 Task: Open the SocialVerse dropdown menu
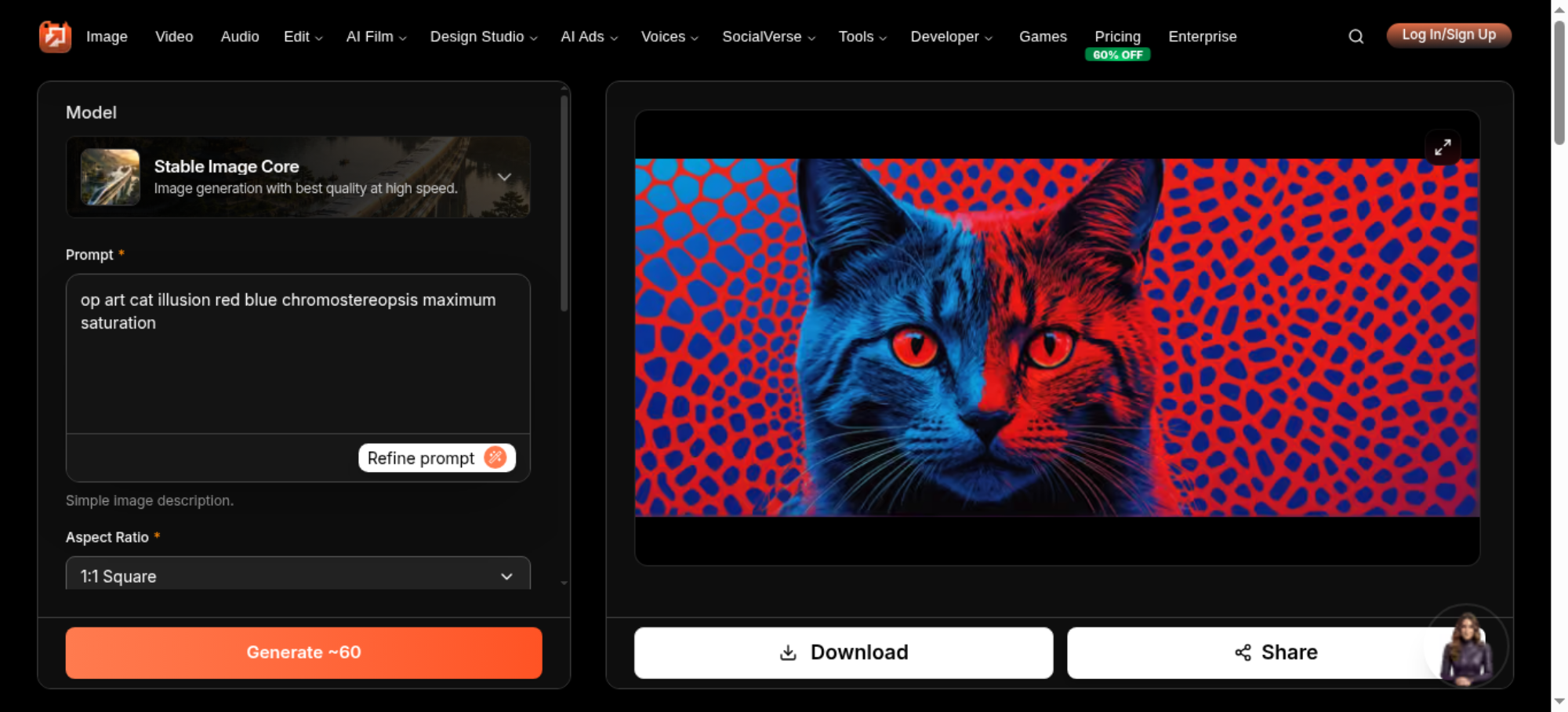tap(768, 36)
